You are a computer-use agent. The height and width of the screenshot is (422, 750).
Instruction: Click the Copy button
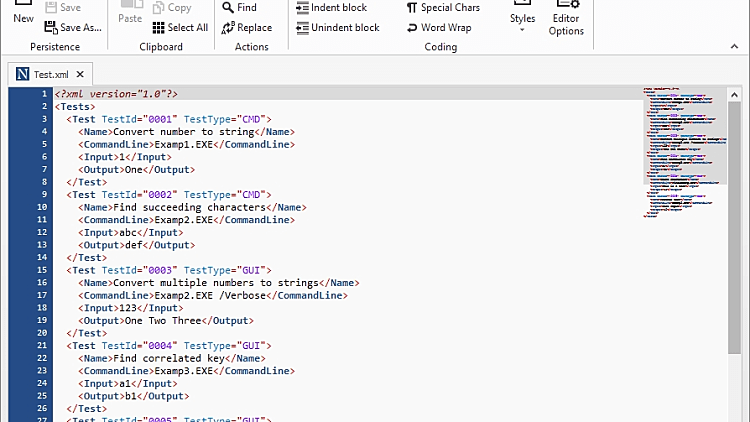(171, 7)
